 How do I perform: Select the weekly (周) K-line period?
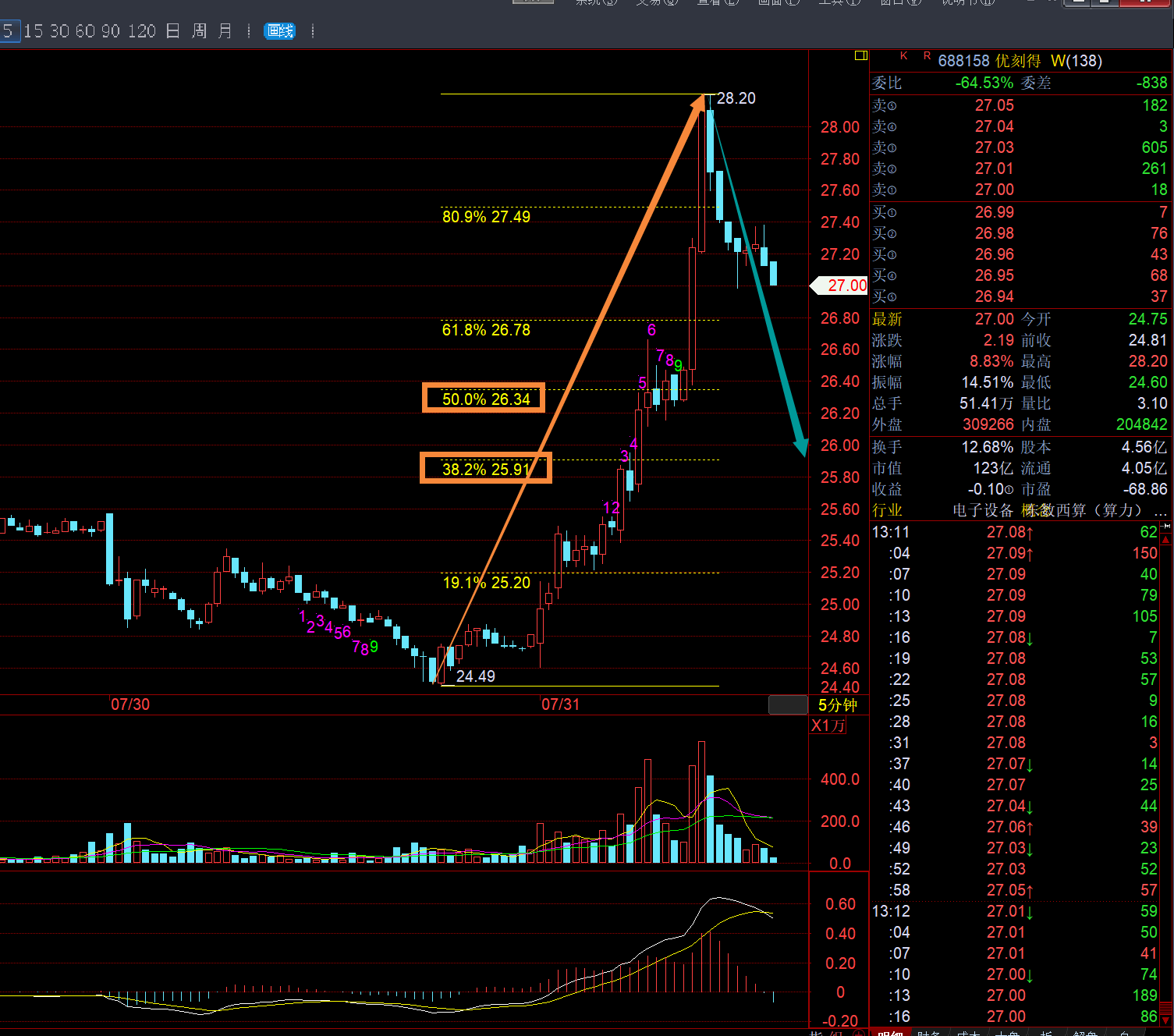200,31
